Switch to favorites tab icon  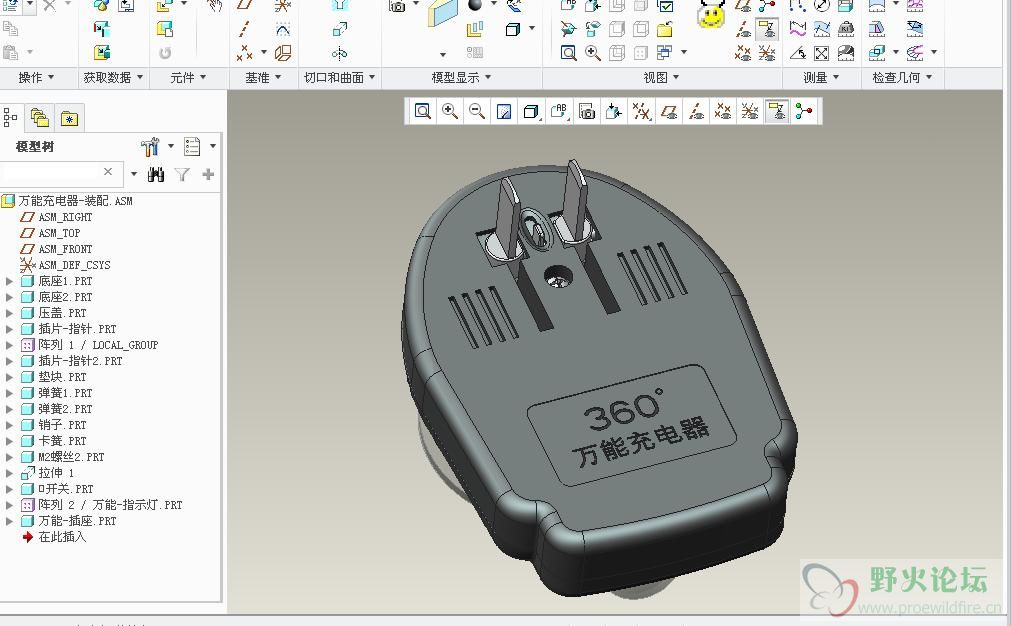[x=69, y=118]
